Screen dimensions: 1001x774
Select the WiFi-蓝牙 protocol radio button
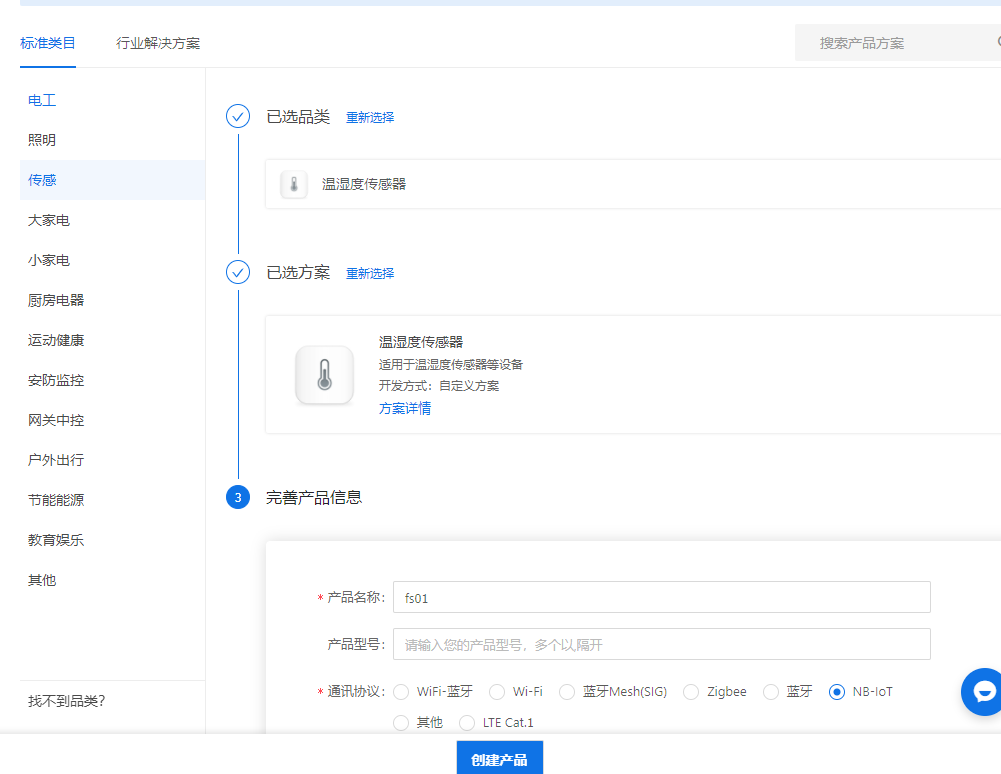coord(401,692)
